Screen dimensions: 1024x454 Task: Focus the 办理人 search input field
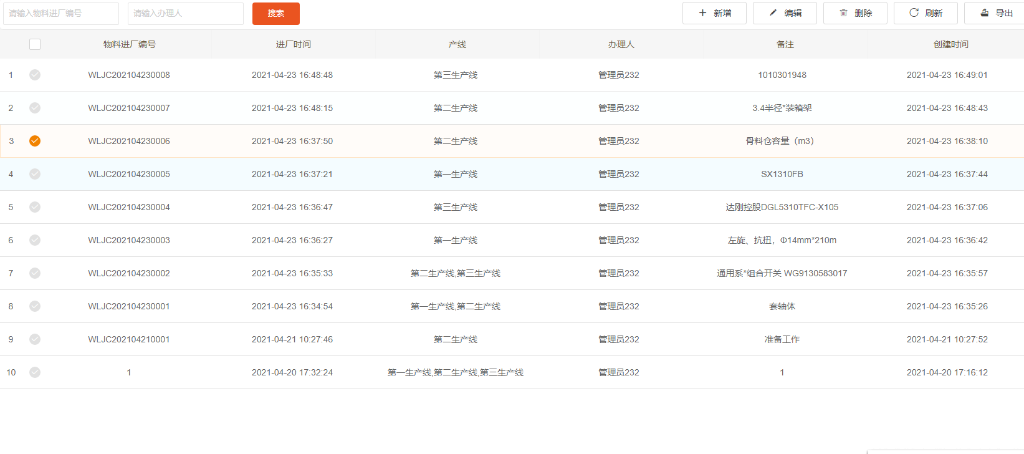[185, 13]
